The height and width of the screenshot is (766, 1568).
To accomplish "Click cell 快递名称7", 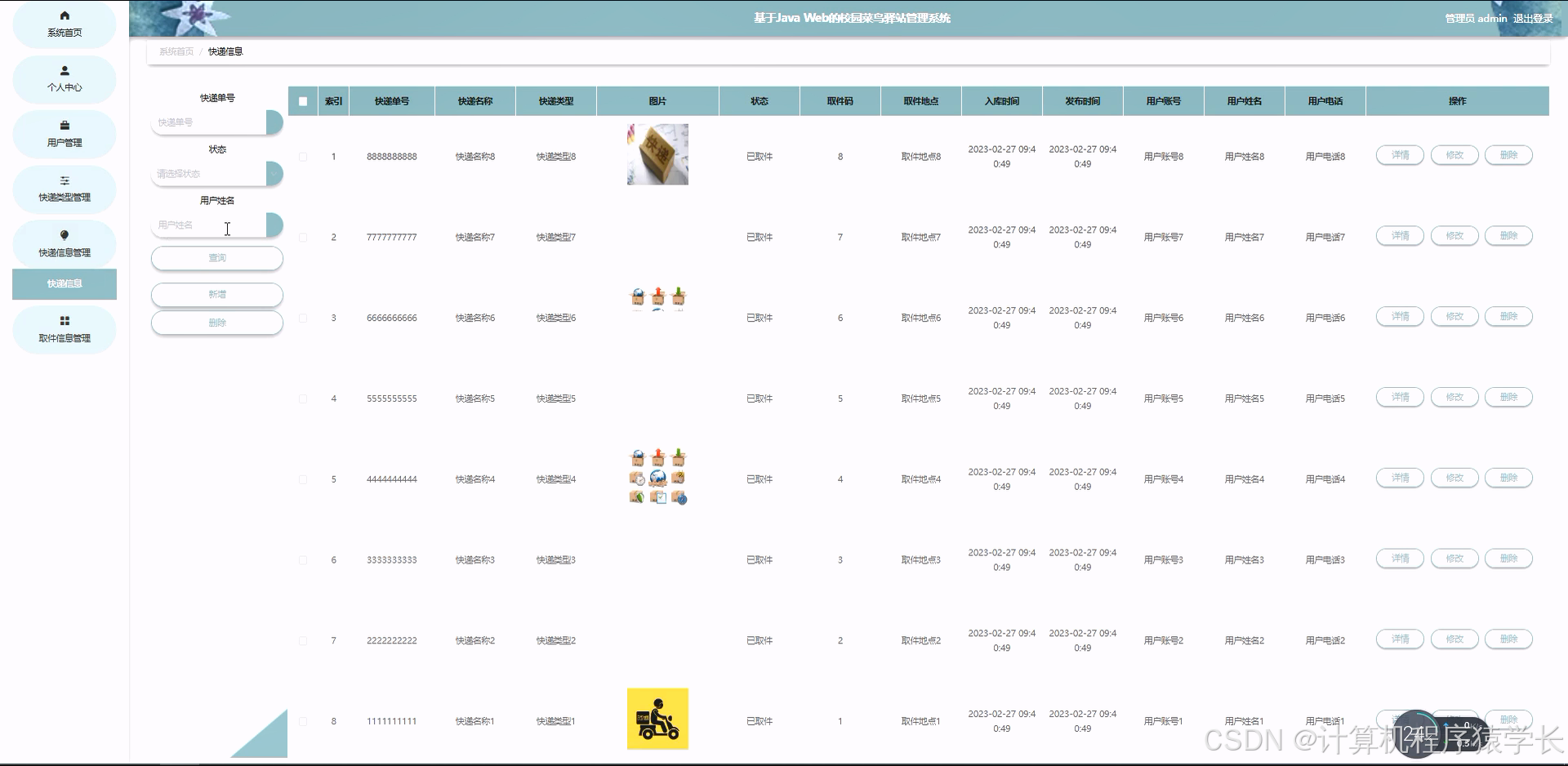I will 475,238.
